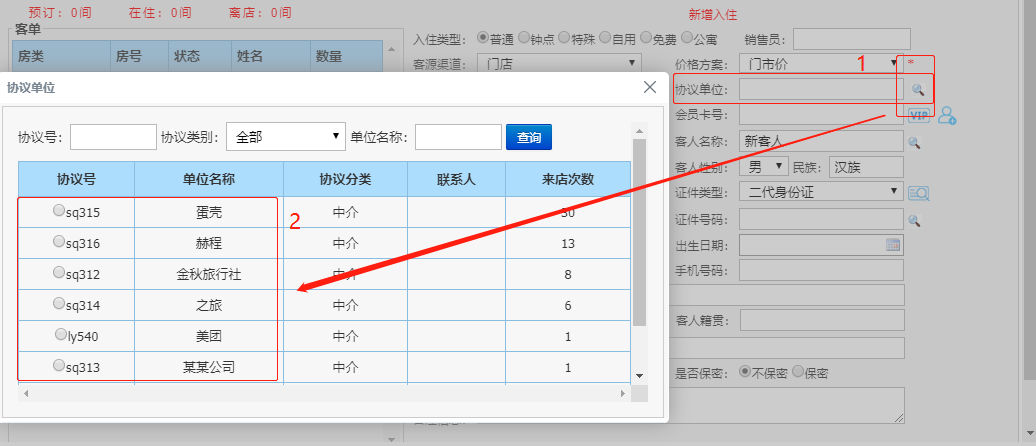Click the magnifier beside 客人名称 field
The height and width of the screenshot is (446, 1036).
pos(914,142)
